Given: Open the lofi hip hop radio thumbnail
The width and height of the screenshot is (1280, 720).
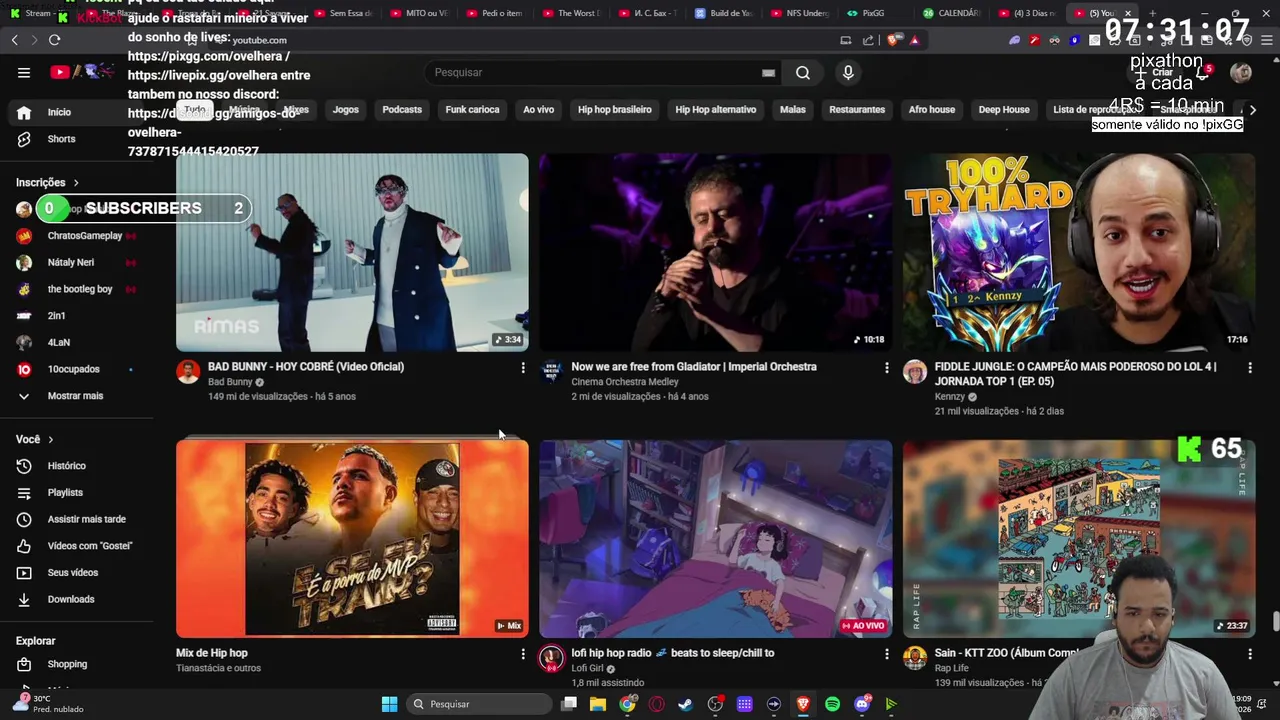Looking at the screenshot, I should 716,538.
